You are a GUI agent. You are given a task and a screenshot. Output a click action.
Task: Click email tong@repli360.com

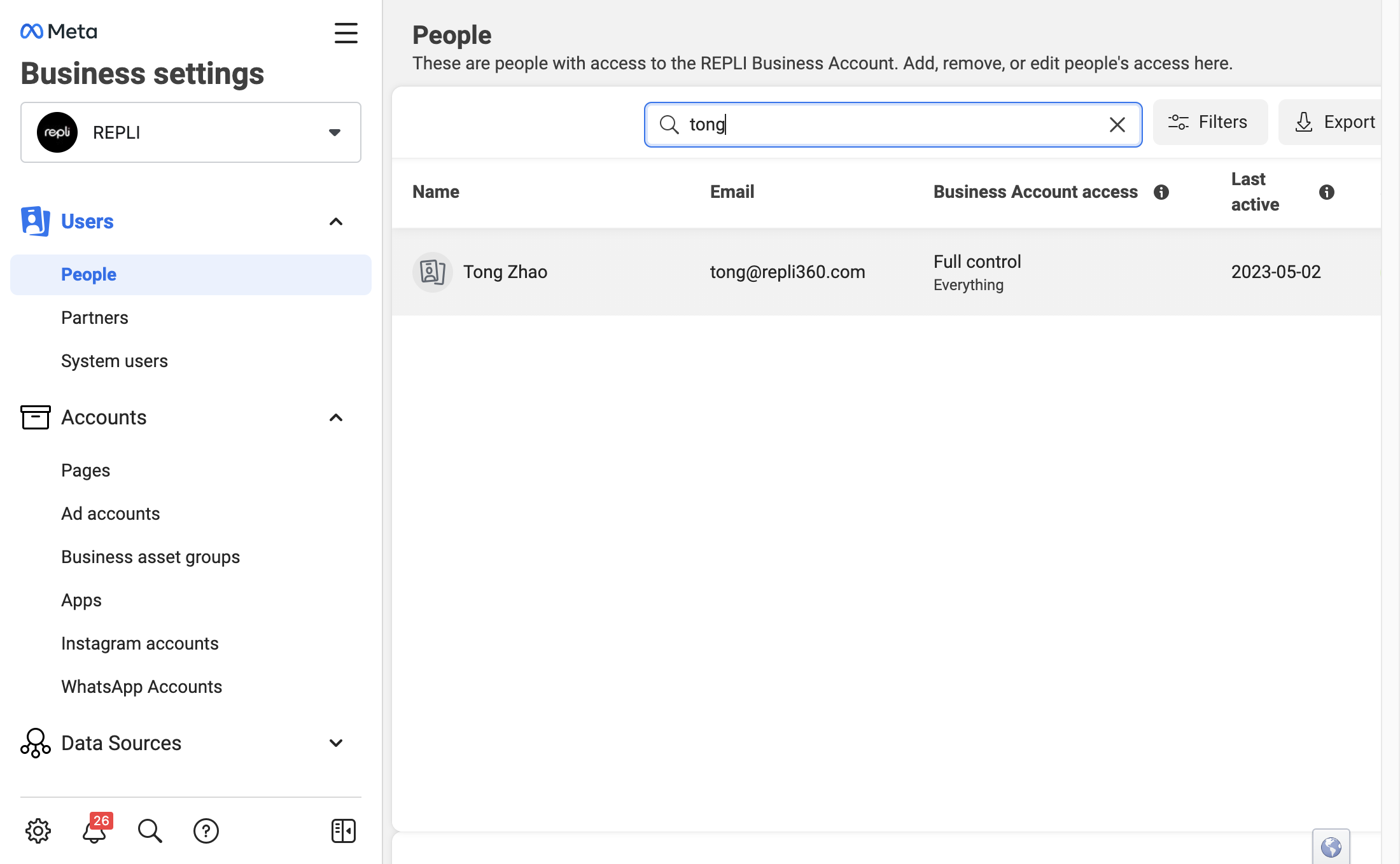(x=788, y=272)
